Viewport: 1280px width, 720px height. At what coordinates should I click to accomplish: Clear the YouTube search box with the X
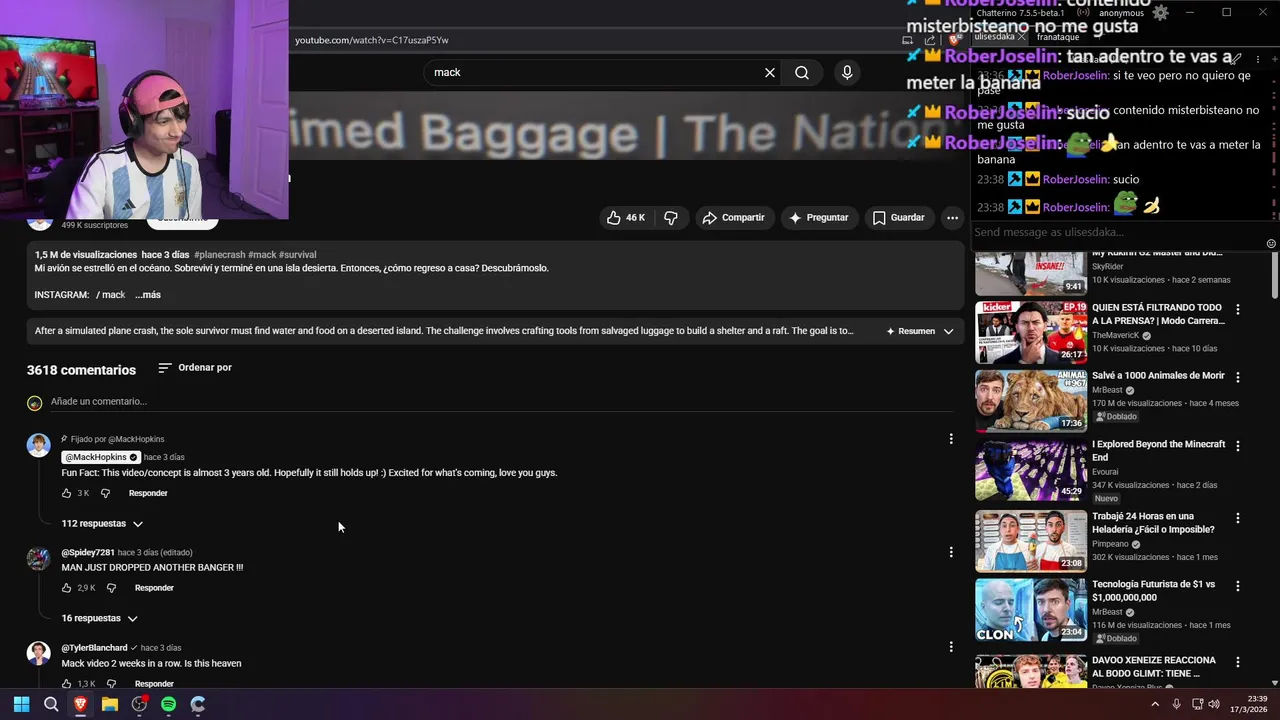770,73
